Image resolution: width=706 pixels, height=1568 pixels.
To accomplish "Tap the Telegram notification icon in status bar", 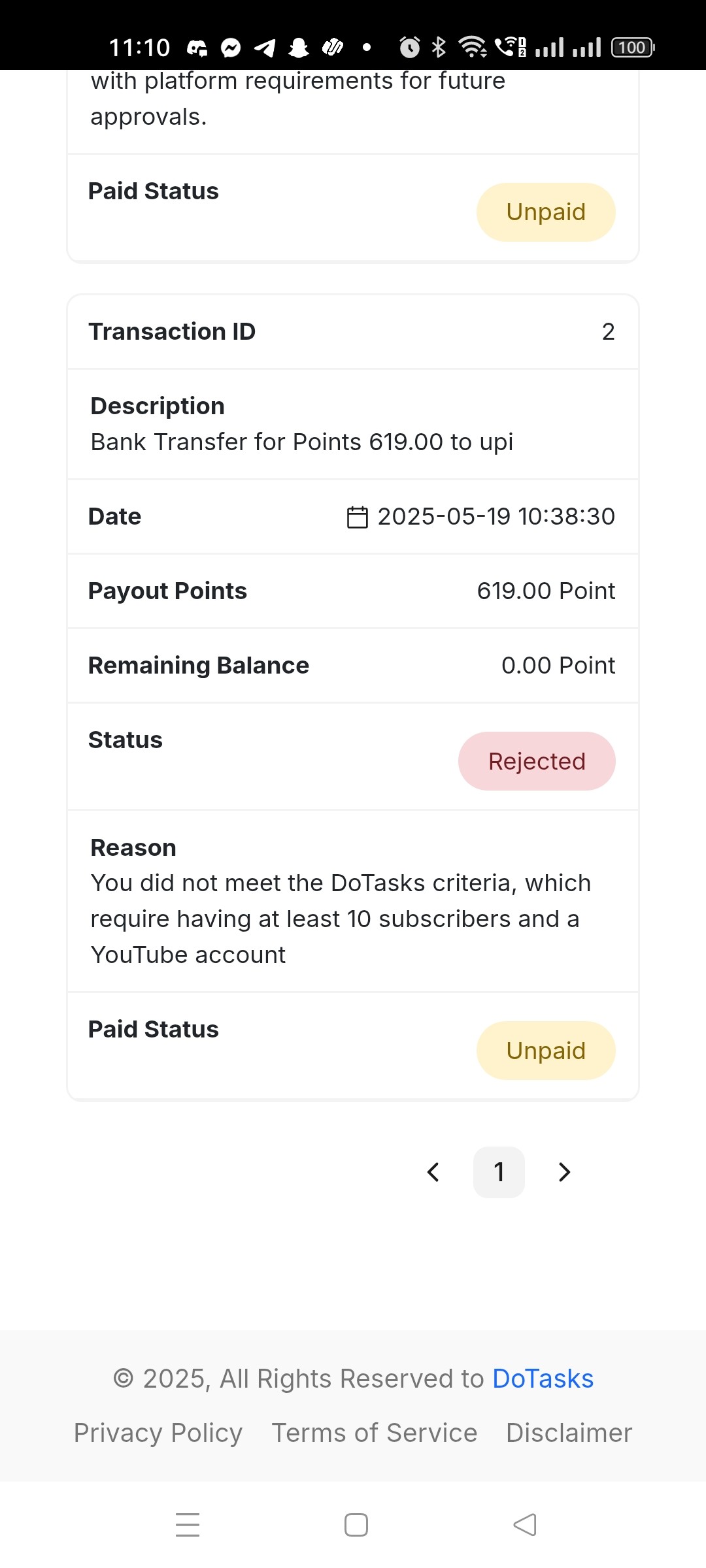I will (265, 48).
